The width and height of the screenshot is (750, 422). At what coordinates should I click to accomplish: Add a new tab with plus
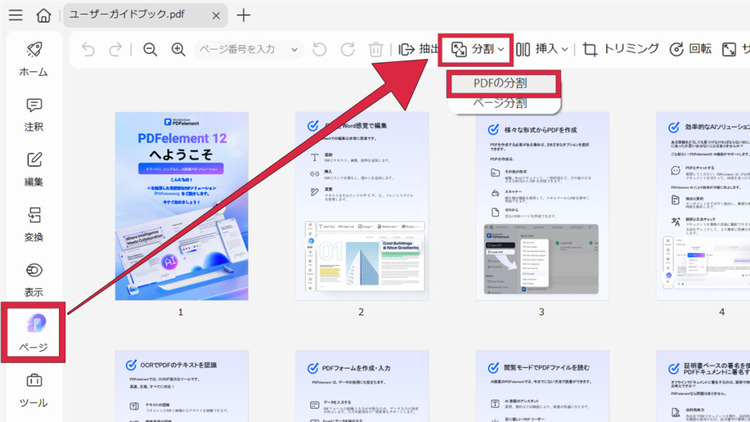click(243, 15)
